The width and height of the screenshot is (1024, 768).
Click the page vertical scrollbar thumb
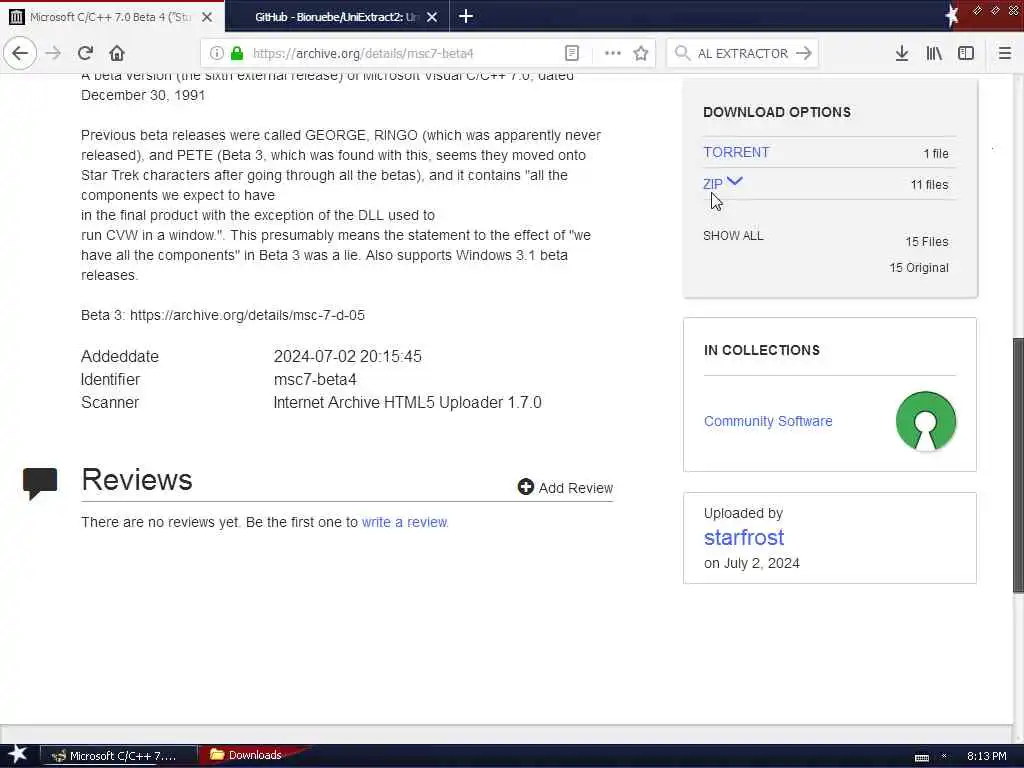pyautogui.click(x=1018, y=465)
